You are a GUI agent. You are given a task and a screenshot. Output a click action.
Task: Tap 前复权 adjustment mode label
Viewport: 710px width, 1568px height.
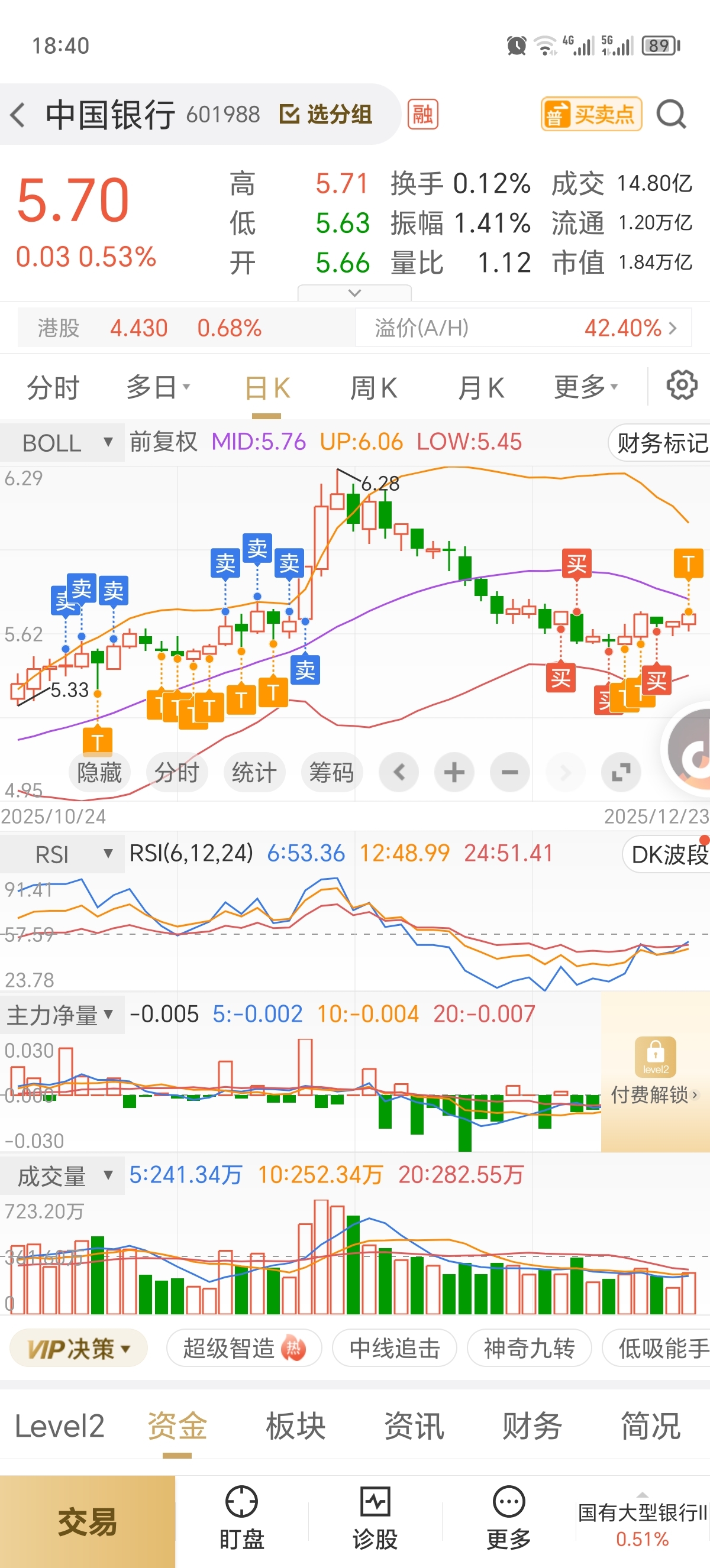[x=163, y=442]
